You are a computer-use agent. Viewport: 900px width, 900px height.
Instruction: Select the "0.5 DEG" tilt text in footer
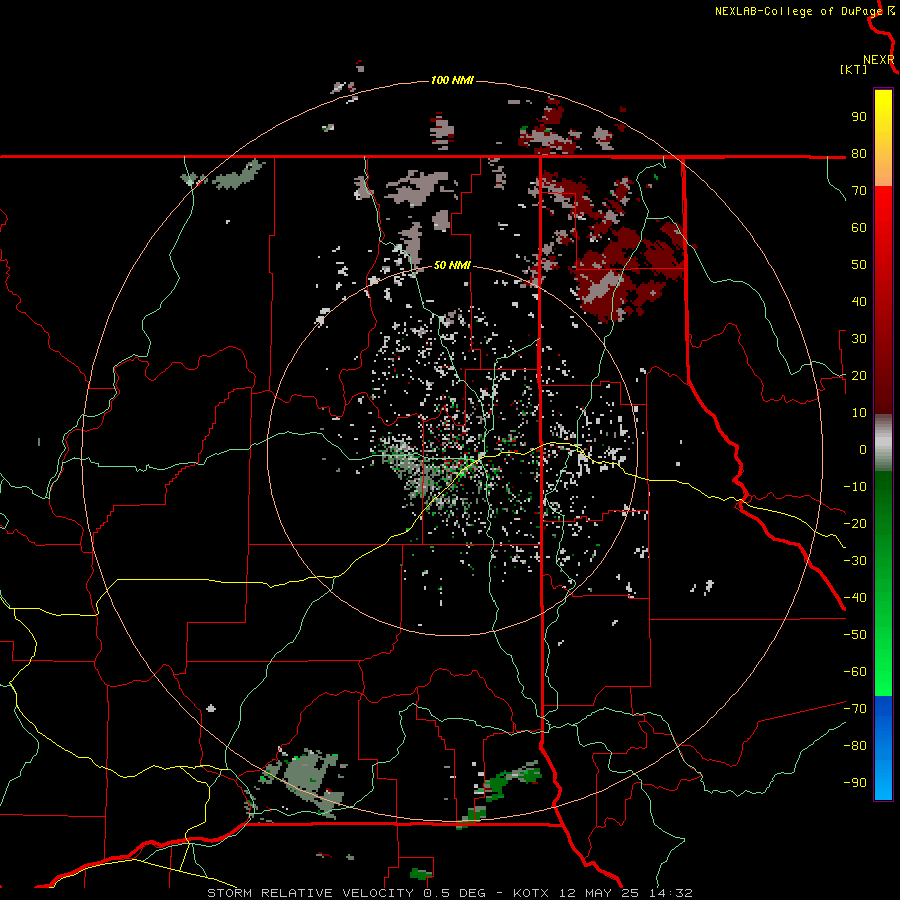pyautogui.click(x=455, y=893)
